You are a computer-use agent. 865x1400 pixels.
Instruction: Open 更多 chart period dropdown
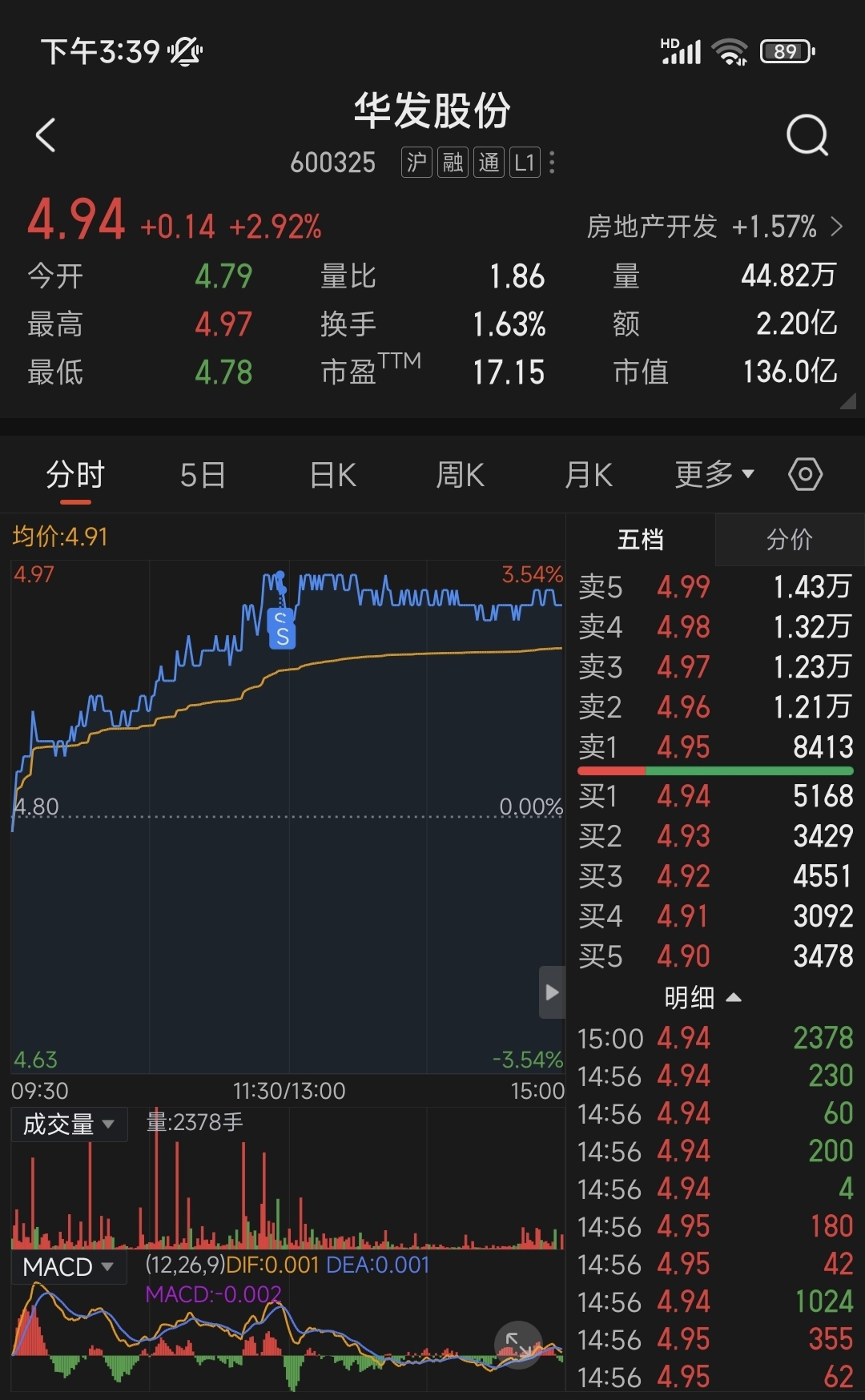714,475
